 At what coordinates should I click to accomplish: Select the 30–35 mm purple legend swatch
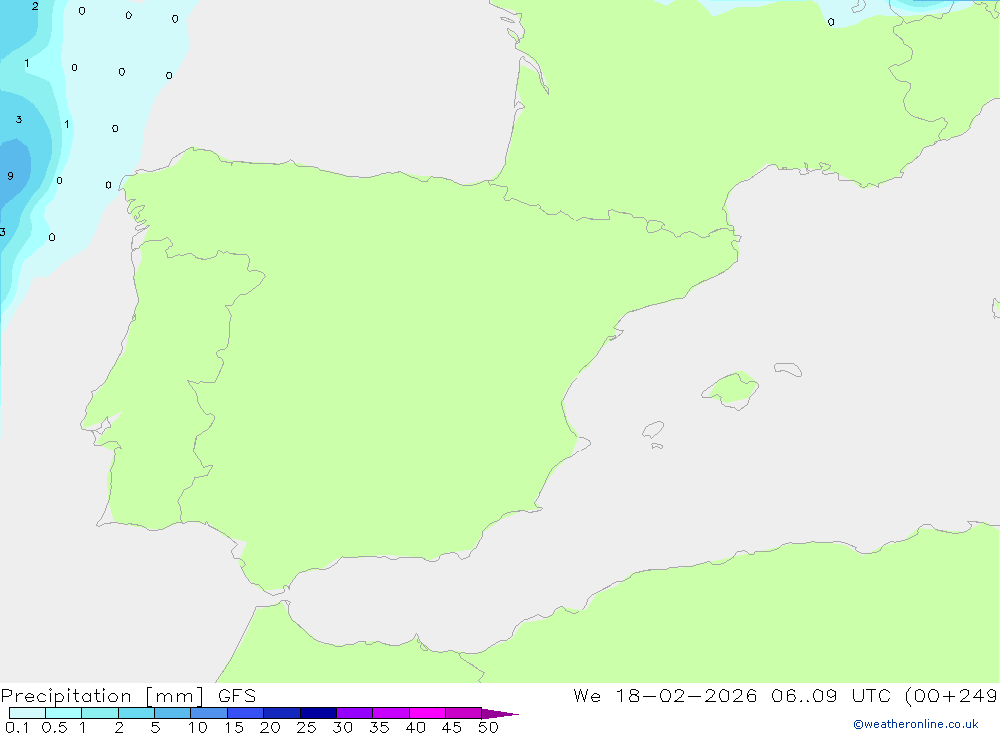(355, 713)
